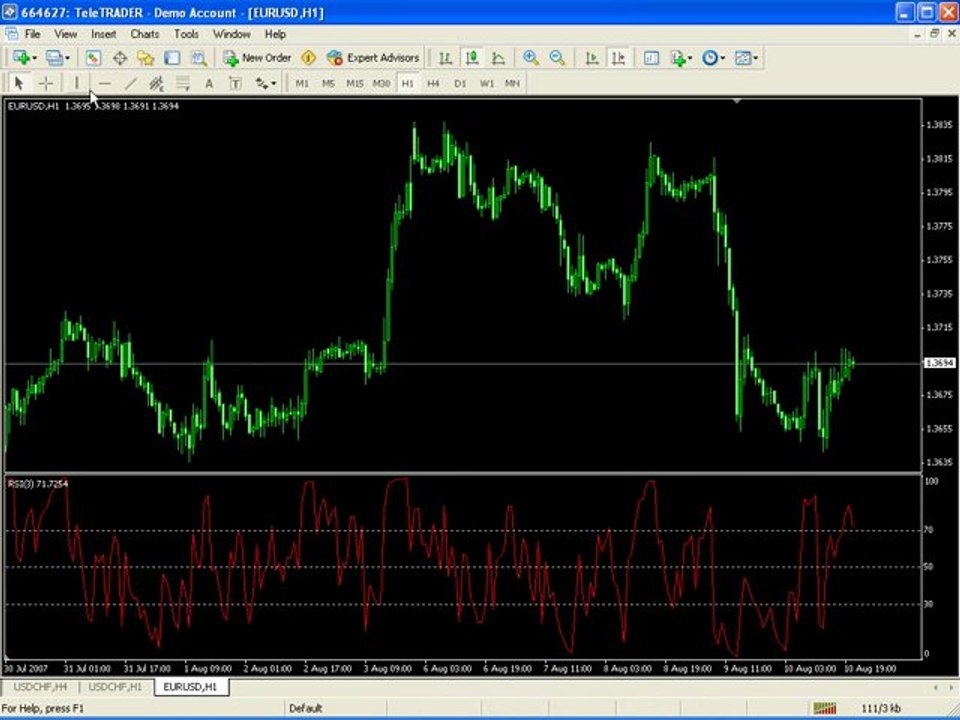The width and height of the screenshot is (960, 720).
Task: Open the File menu
Action: (x=32, y=34)
